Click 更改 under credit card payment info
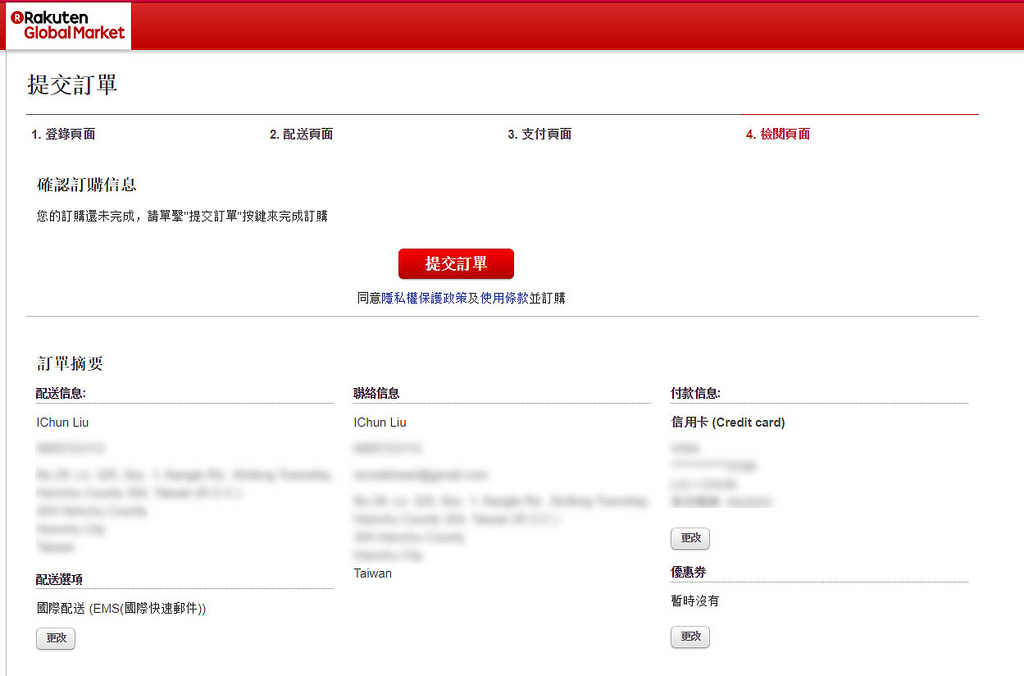Image resolution: width=1024 pixels, height=676 pixels. 690,538
